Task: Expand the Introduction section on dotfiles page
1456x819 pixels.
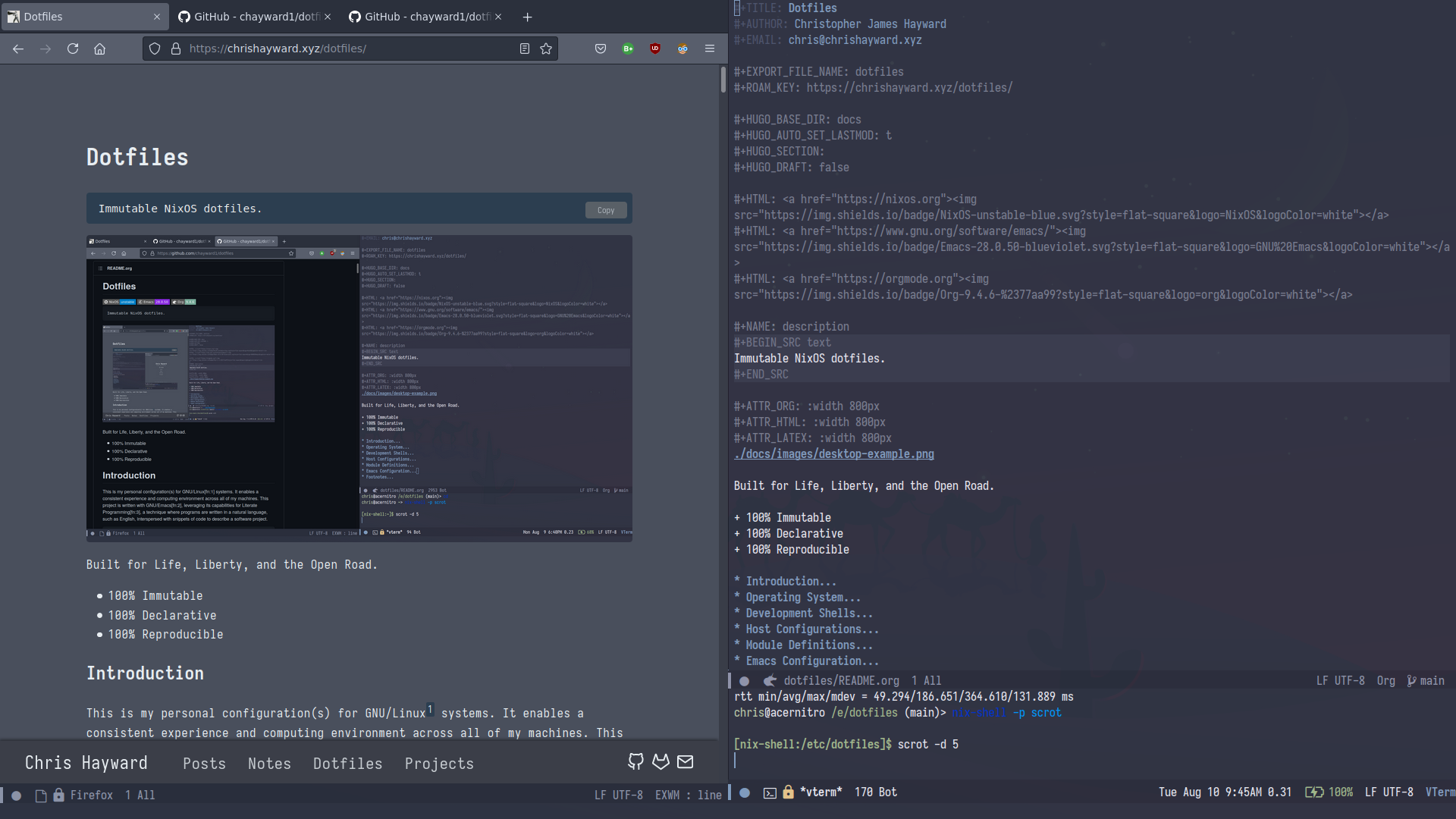Action: [785, 581]
